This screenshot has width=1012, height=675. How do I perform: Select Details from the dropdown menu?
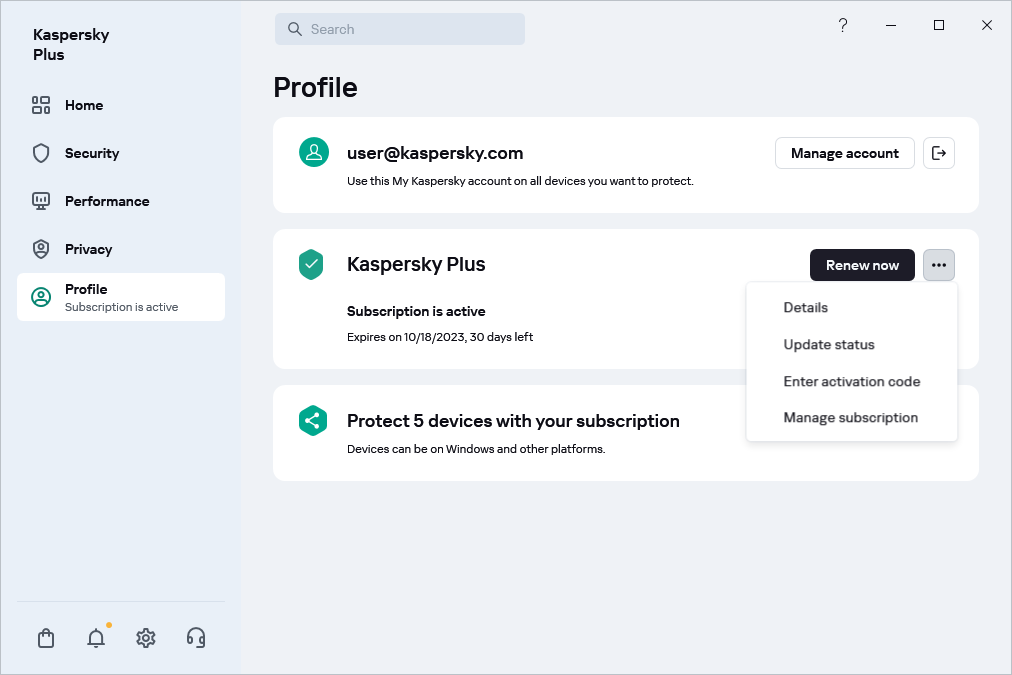point(805,308)
